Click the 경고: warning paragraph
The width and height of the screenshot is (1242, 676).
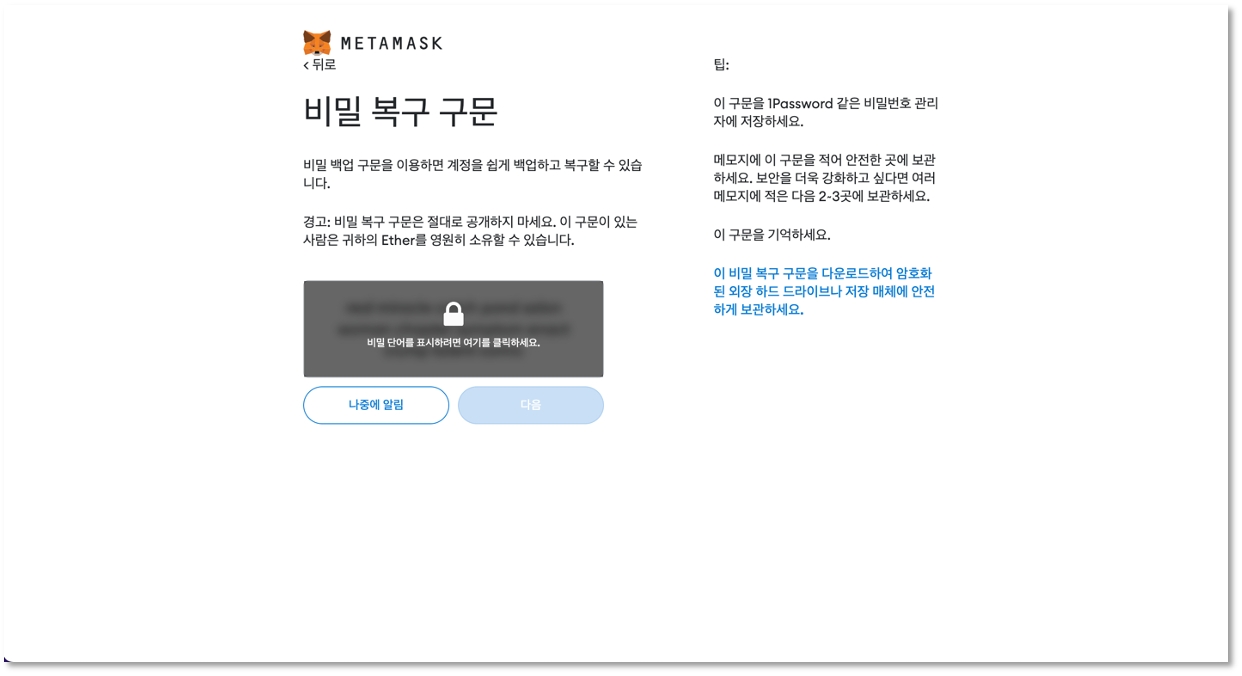[470, 231]
